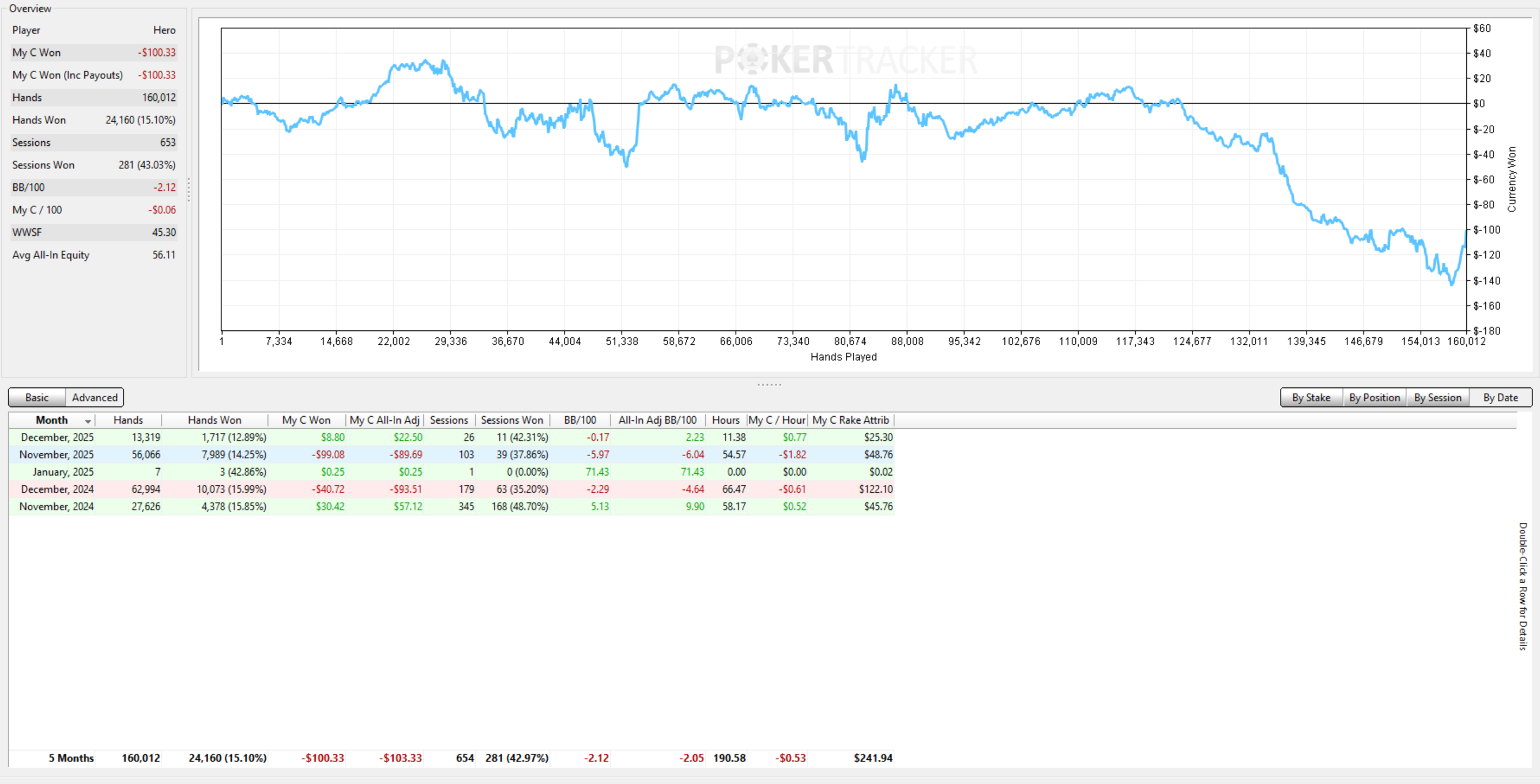Click the By Position button
This screenshot has height=784, width=1540.
[1374, 397]
